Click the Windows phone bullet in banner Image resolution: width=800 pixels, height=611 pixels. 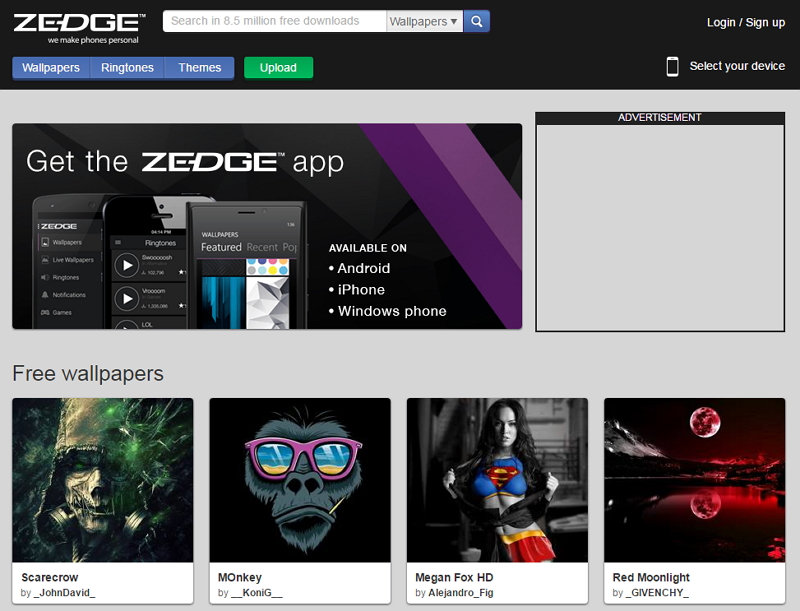click(x=388, y=311)
